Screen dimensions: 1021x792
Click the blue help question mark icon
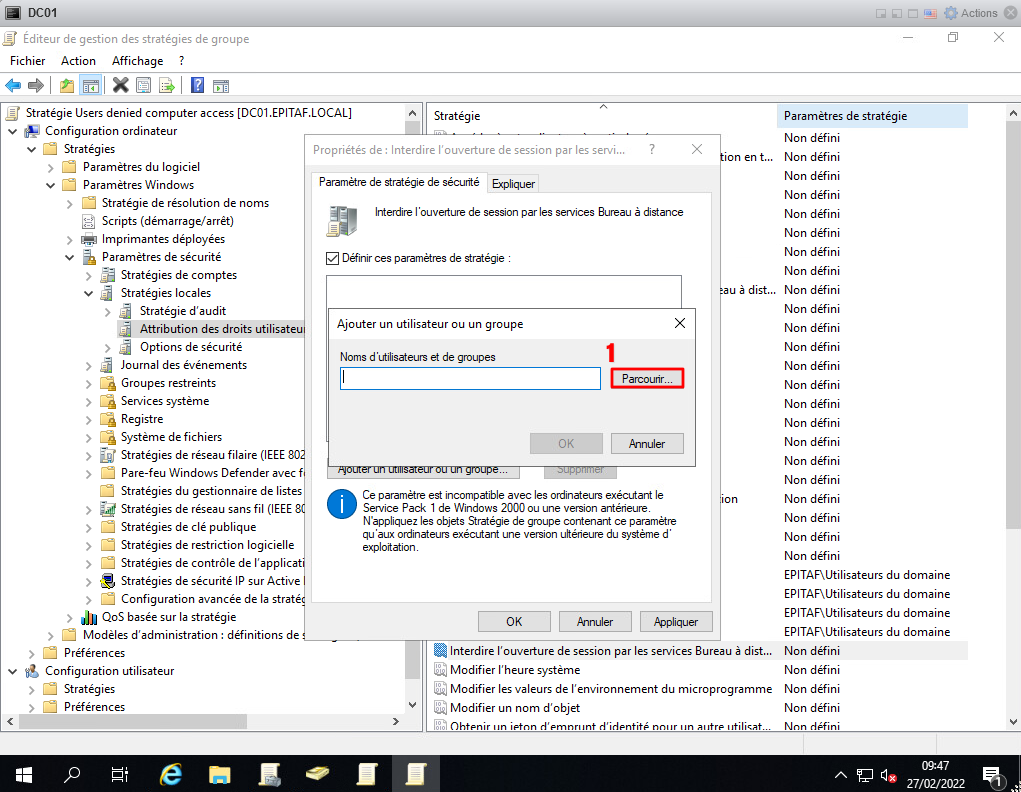tap(198, 86)
